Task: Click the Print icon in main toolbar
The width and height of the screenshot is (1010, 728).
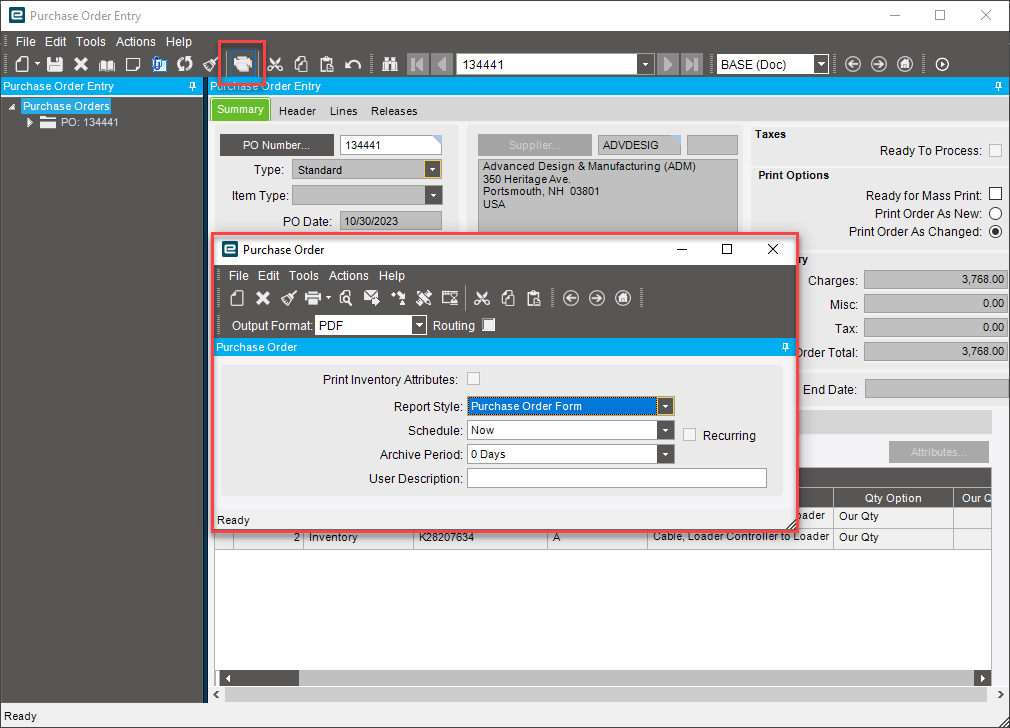Action: pyautogui.click(x=242, y=64)
